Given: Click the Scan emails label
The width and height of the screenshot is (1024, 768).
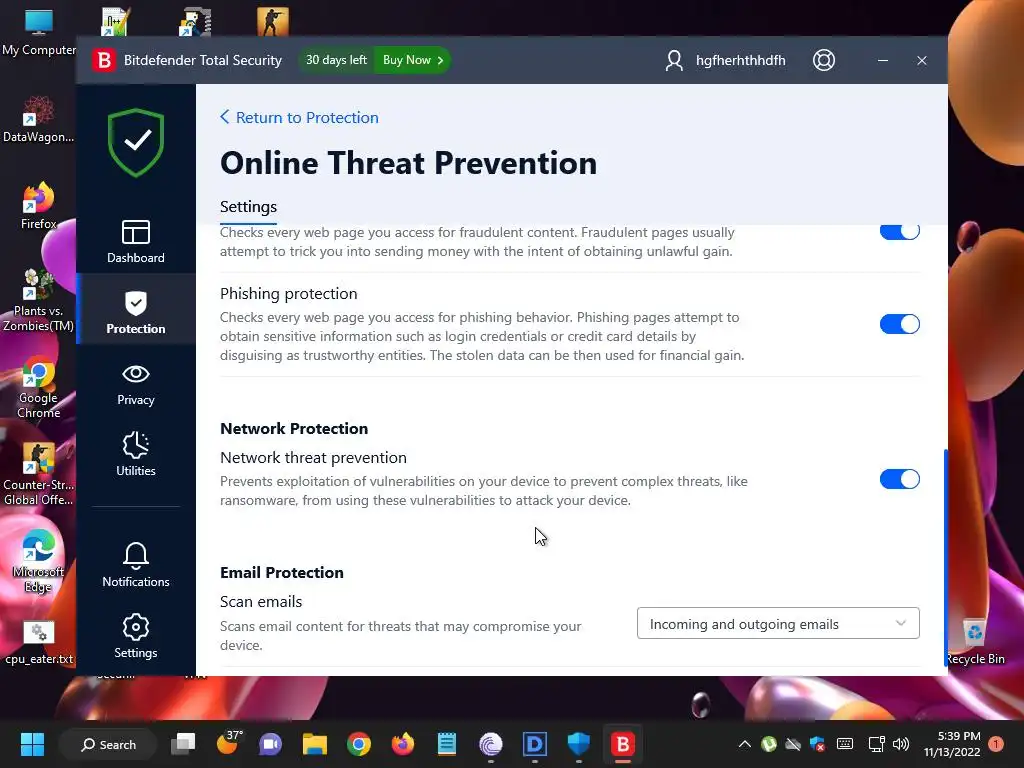Looking at the screenshot, I should point(261,601).
